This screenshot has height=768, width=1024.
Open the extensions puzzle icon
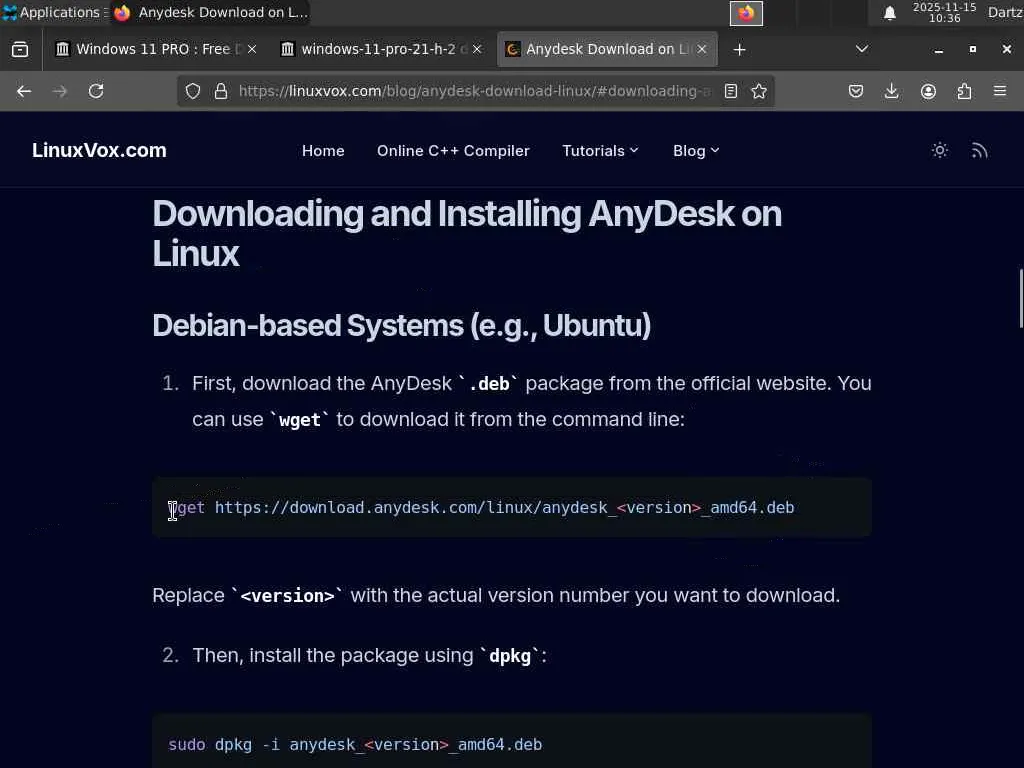964,91
